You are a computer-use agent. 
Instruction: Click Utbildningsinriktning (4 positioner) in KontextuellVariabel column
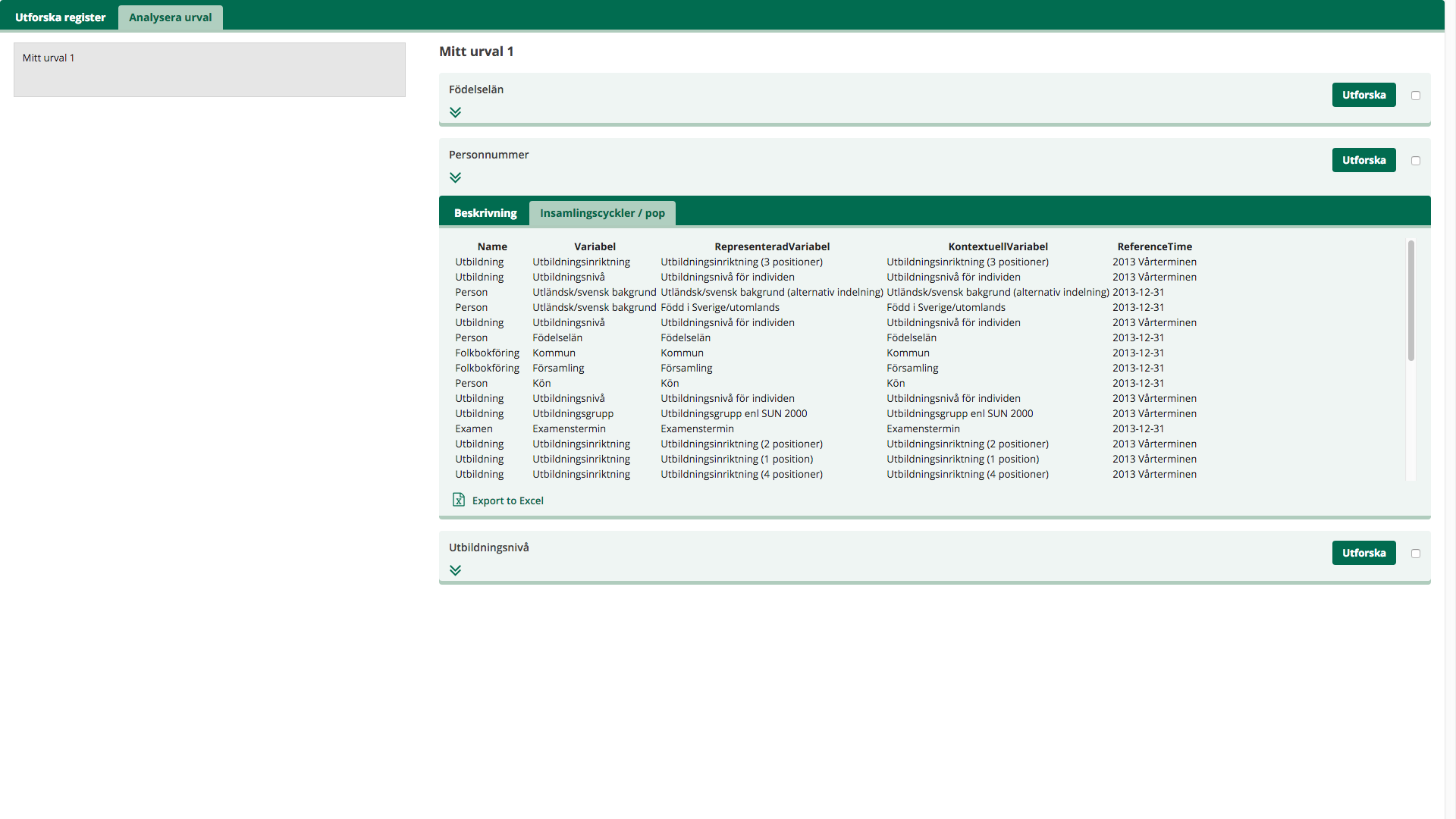(968, 474)
